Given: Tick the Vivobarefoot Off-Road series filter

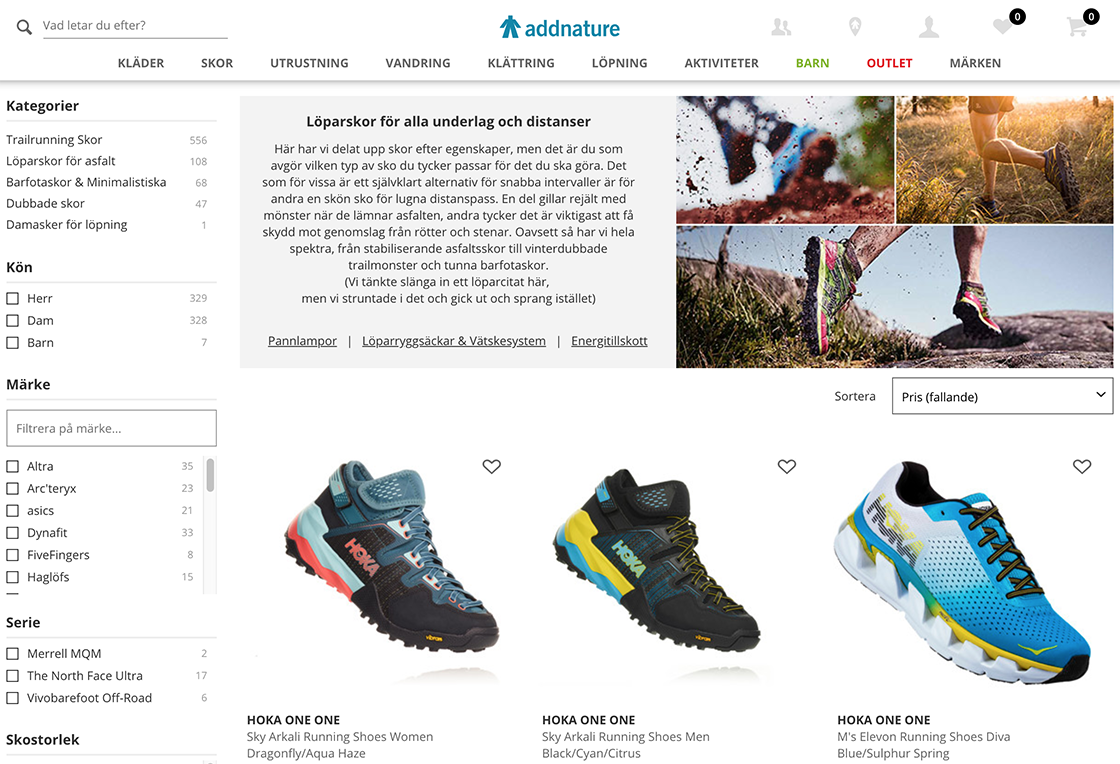Looking at the screenshot, I should click(12, 698).
